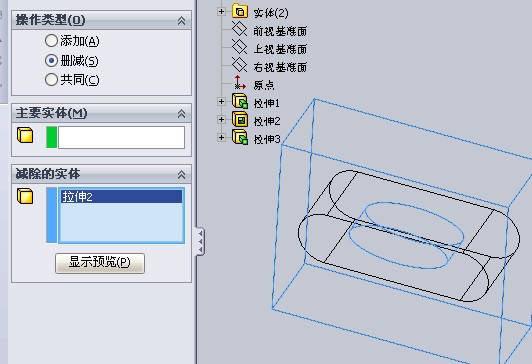Expand the 拉伸2 feature node

click(222, 119)
